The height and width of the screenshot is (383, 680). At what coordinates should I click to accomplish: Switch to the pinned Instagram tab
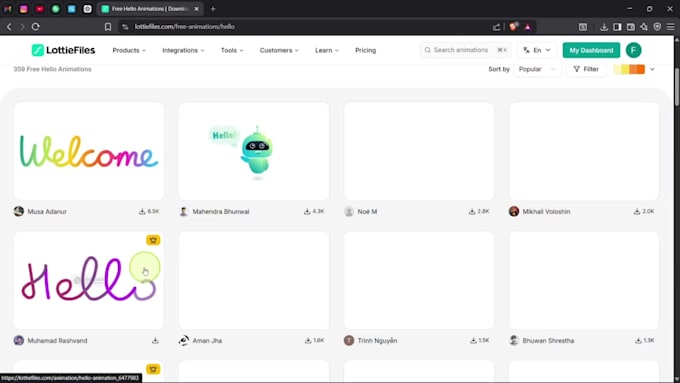24,9
